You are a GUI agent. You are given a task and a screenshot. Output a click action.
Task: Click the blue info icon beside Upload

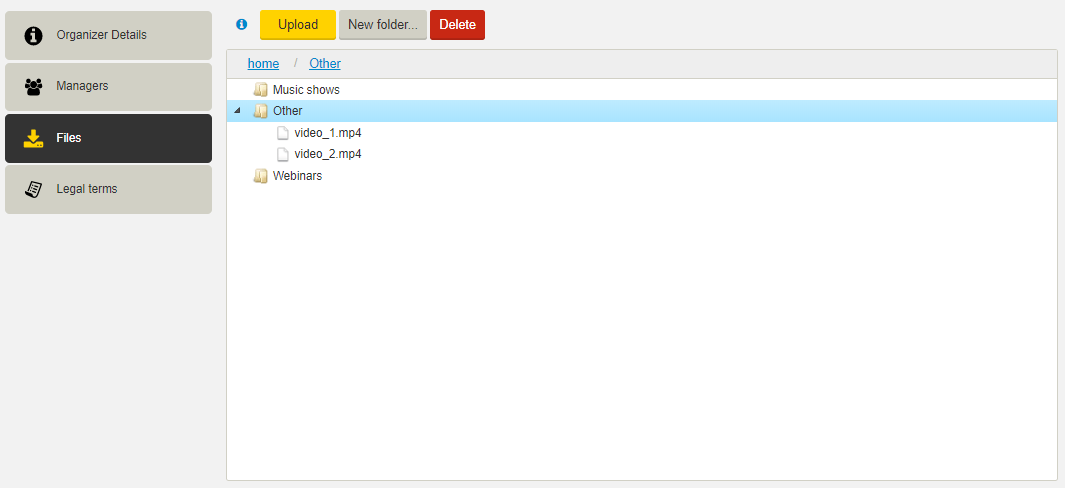point(241,24)
